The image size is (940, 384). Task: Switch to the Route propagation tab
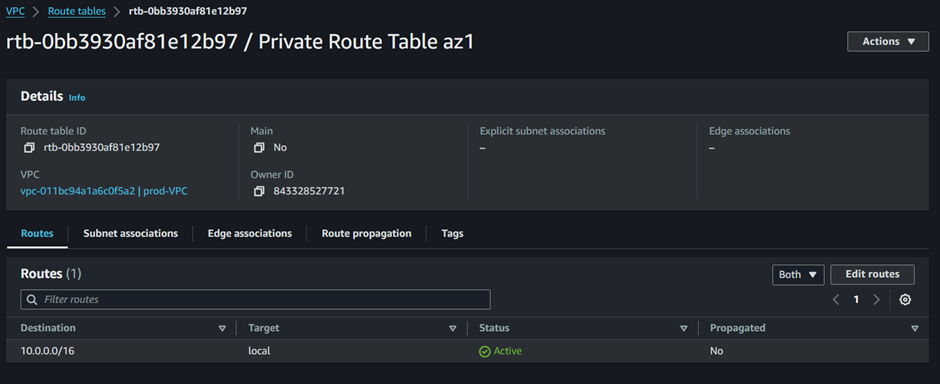pyautogui.click(x=366, y=234)
